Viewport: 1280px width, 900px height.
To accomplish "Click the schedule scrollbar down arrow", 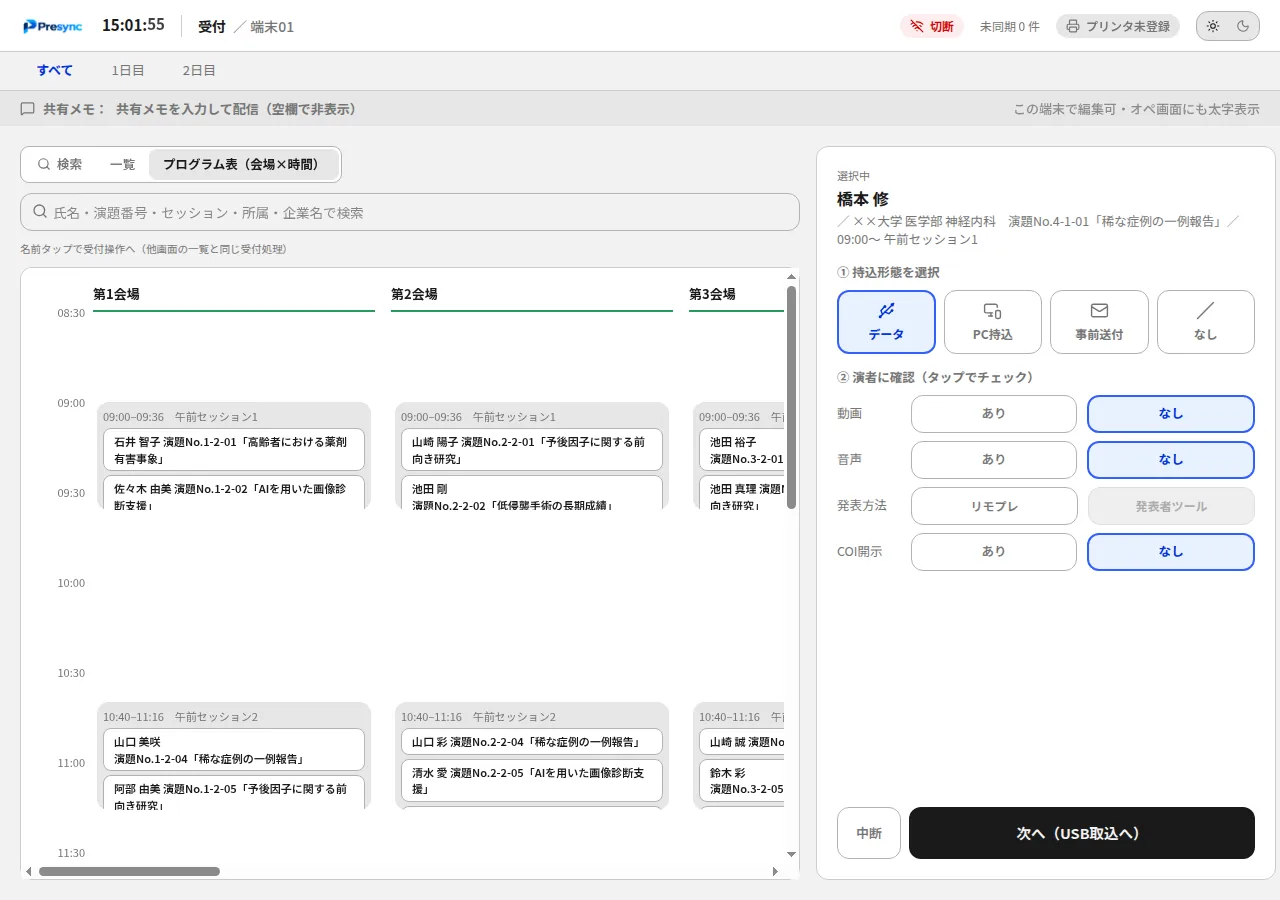I will coord(792,854).
